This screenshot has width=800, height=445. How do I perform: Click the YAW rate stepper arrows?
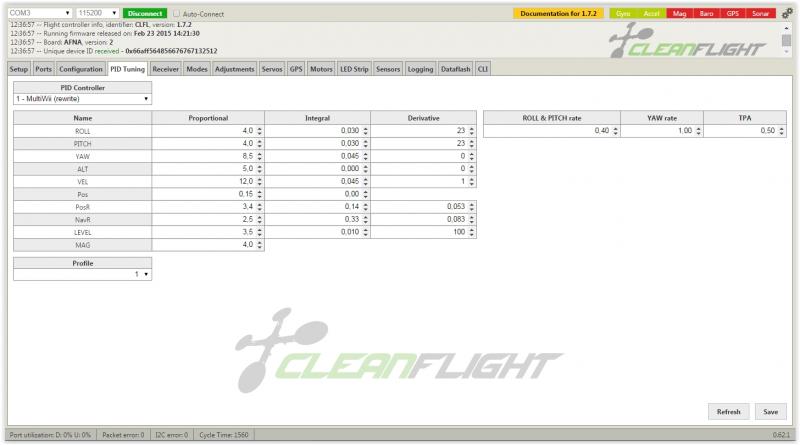pyautogui.click(x=698, y=131)
